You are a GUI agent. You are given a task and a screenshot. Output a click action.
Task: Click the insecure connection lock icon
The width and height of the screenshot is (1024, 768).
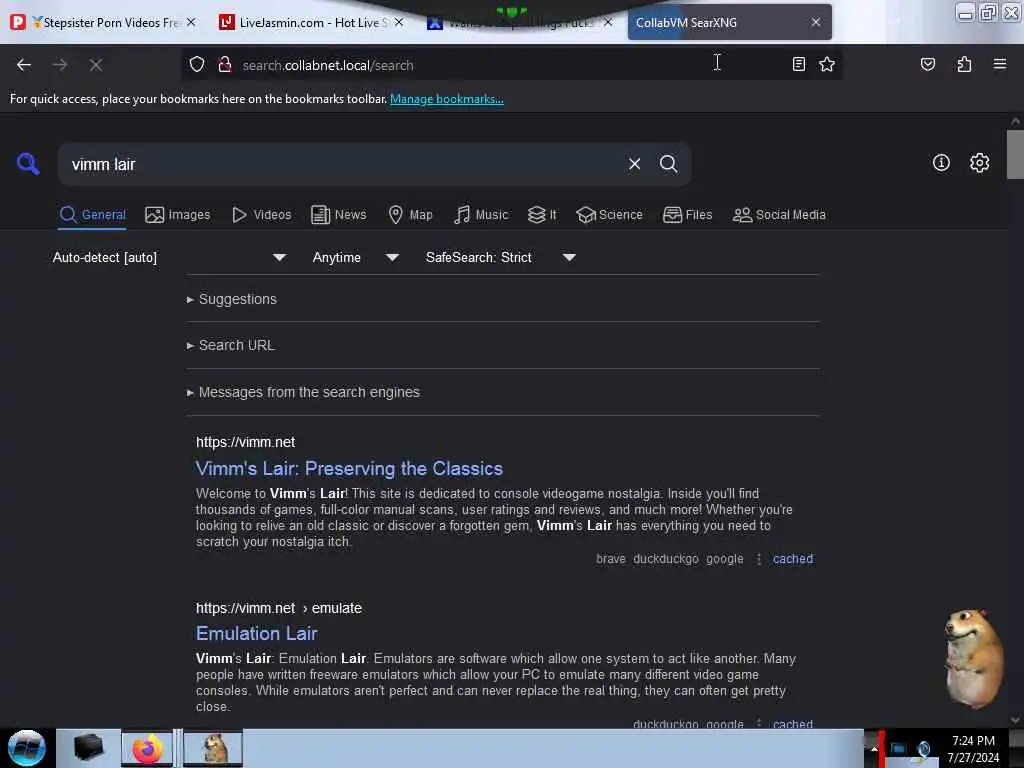225,65
